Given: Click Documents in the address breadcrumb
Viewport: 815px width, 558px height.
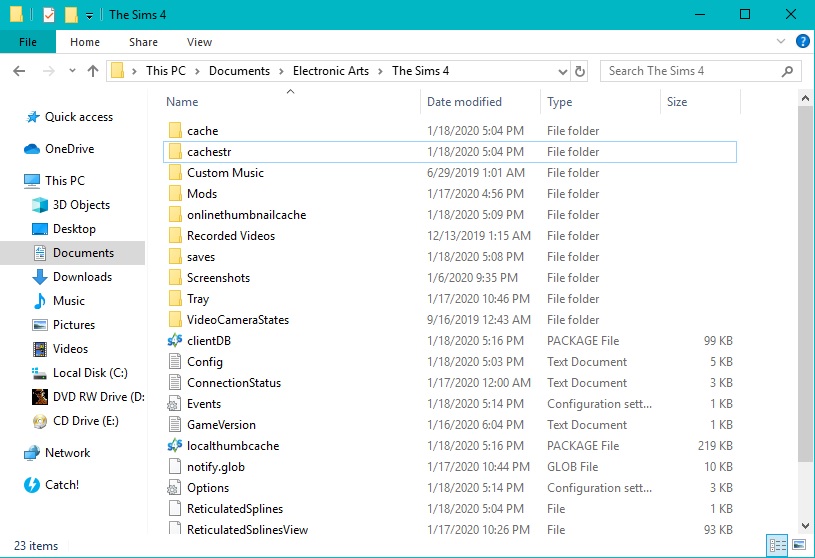Looking at the screenshot, I should 239,71.
